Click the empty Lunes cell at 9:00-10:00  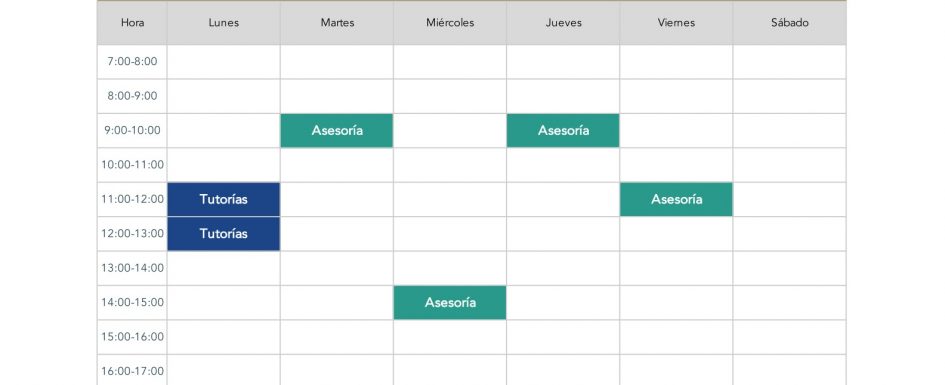(x=224, y=130)
